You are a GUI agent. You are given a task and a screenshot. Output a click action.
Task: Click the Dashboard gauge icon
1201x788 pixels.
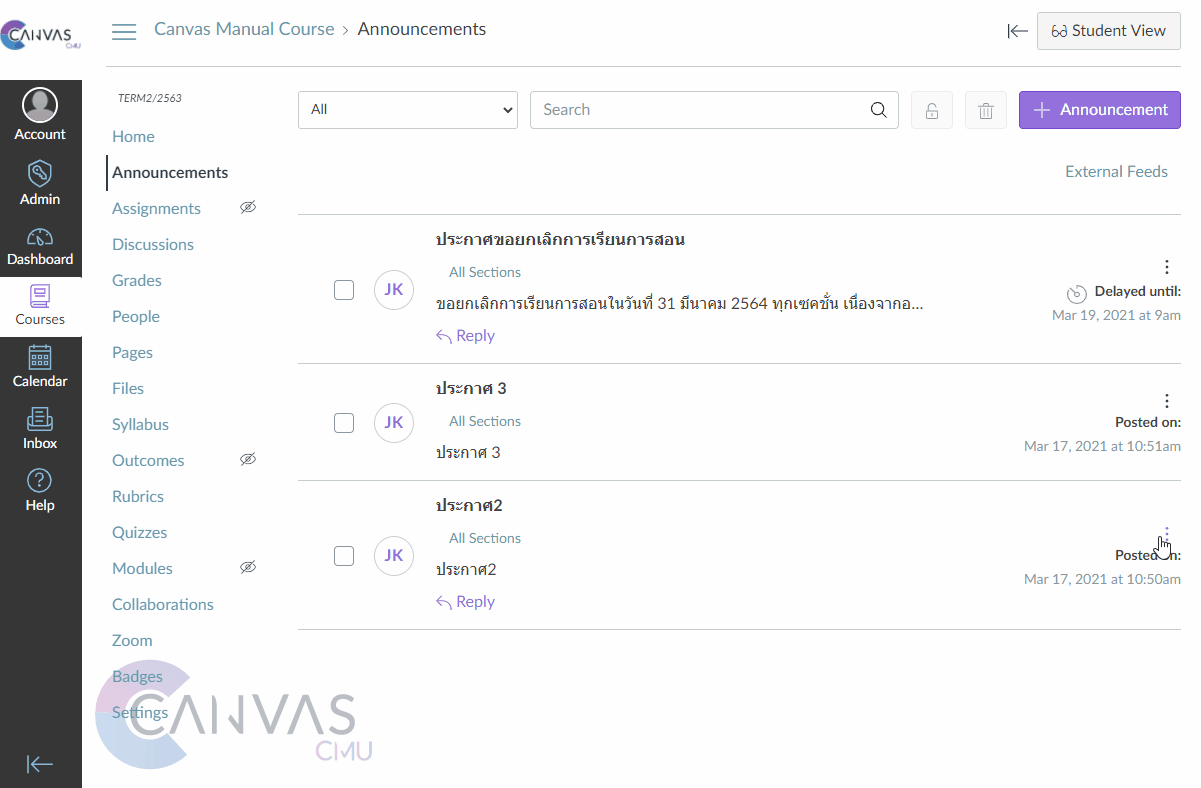click(40, 238)
